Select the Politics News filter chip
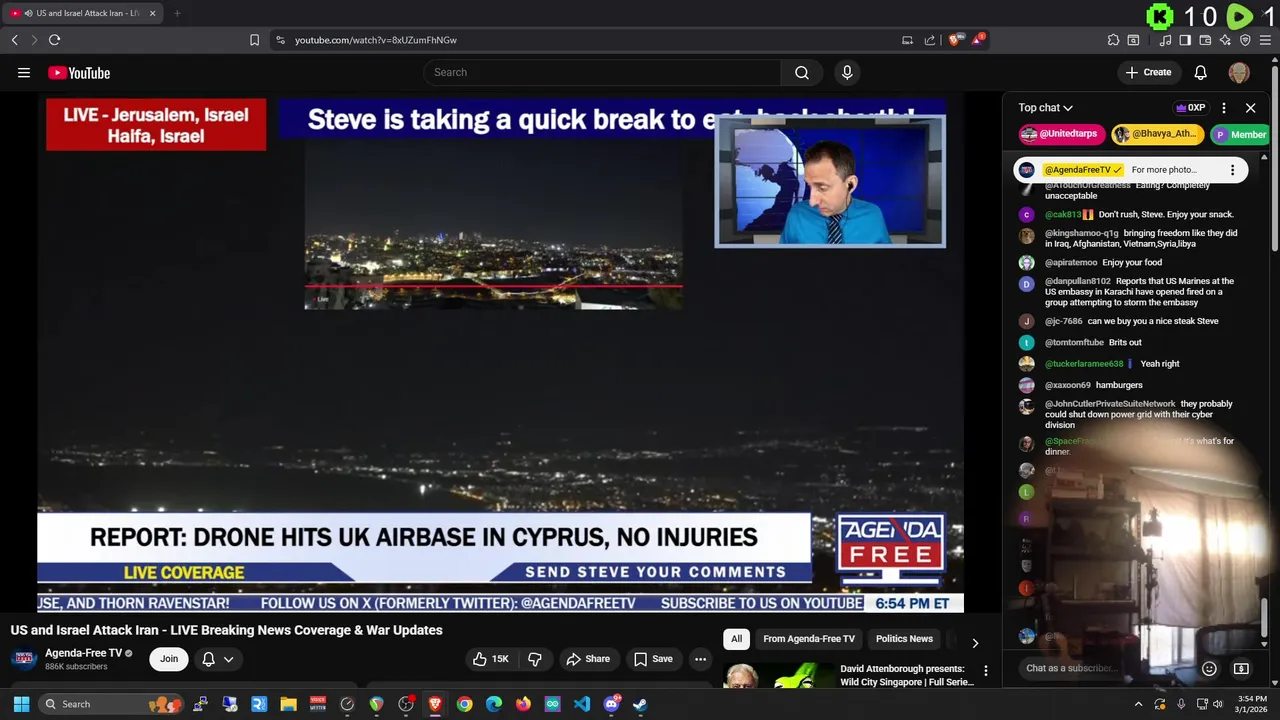 point(904,639)
